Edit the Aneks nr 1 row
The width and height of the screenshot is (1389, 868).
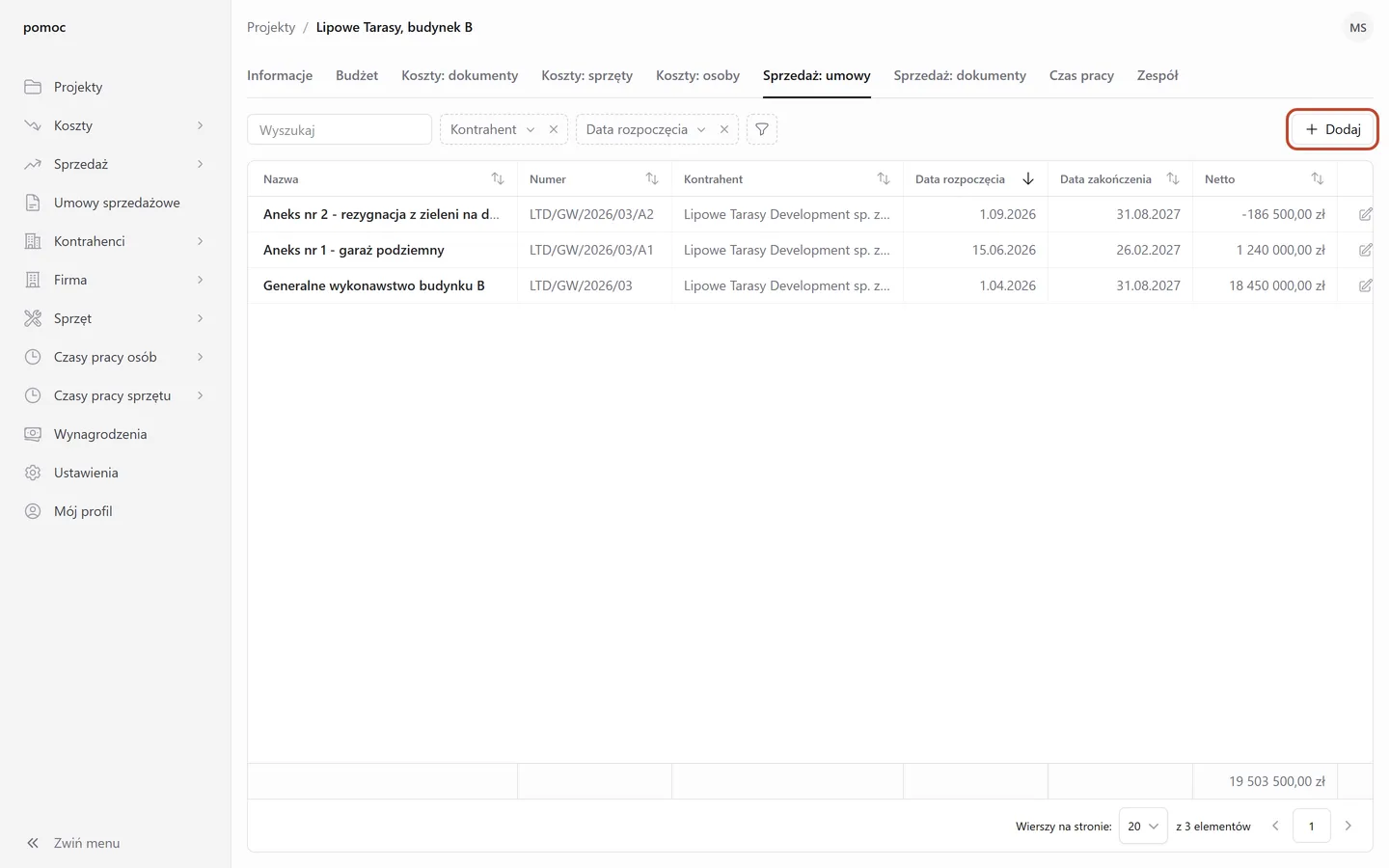pyautogui.click(x=1365, y=250)
